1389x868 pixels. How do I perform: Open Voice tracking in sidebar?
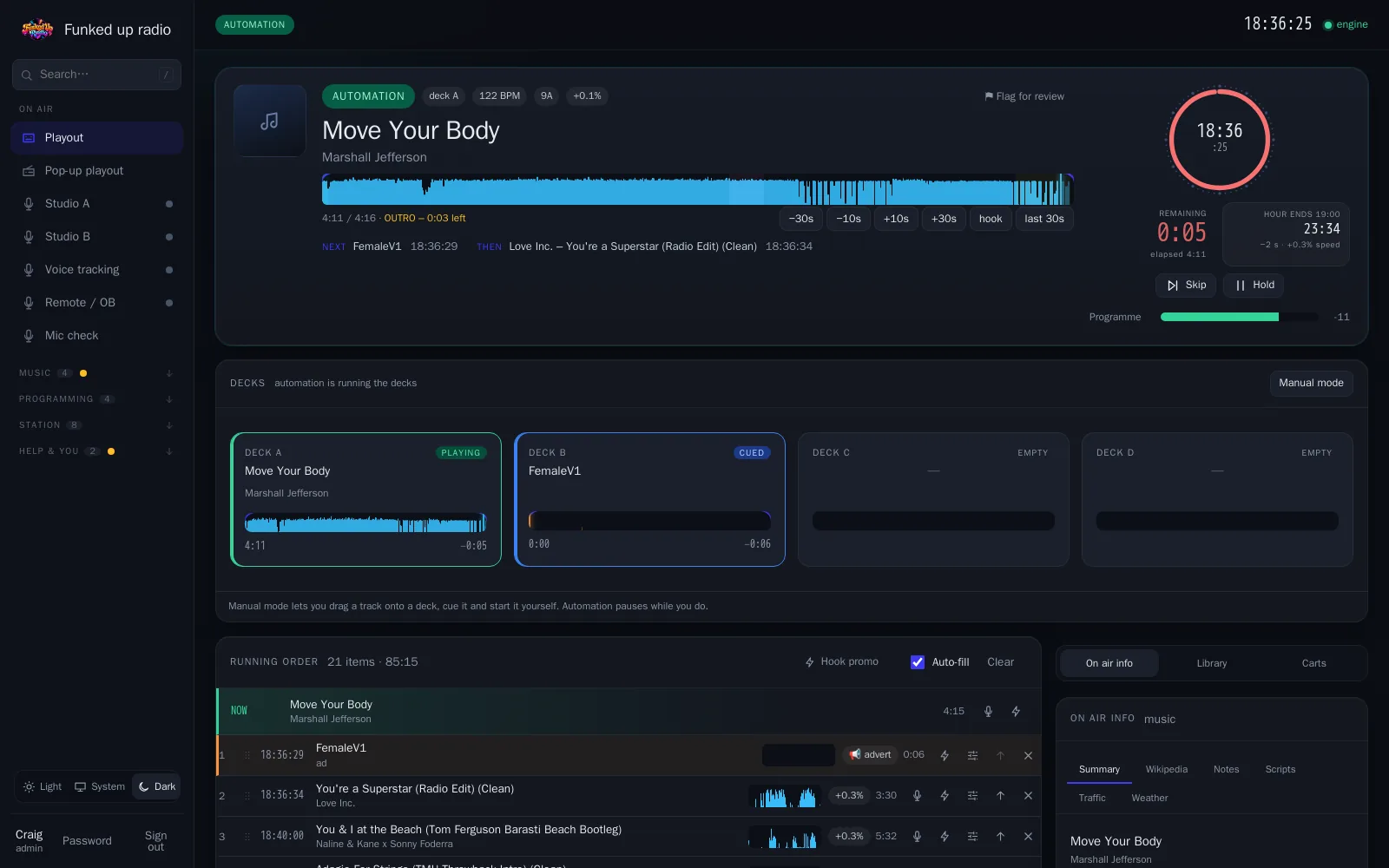pyautogui.click(x=96, y=270)
